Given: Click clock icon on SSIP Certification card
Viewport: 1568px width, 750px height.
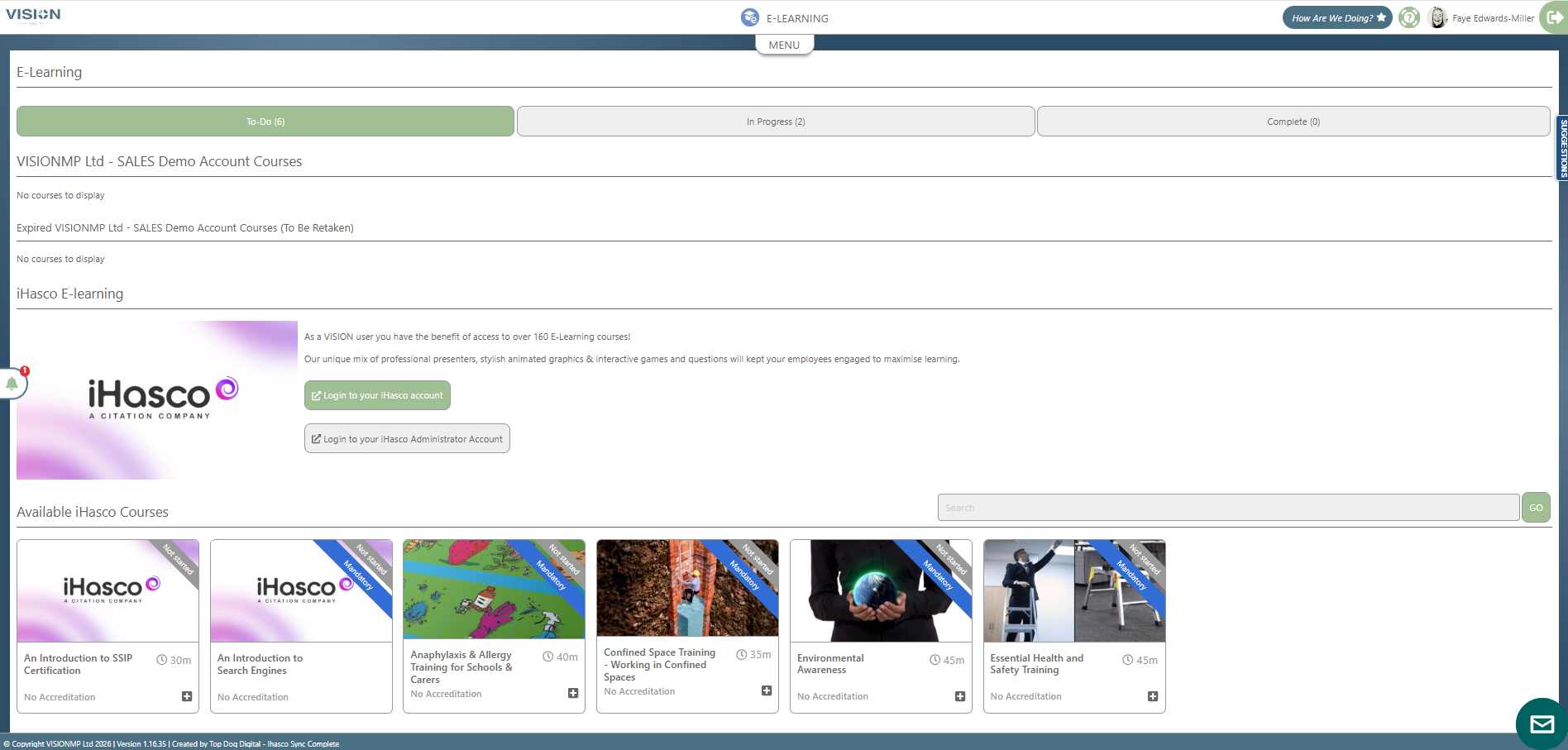Looking at the screenshot, I should (x=162, y=660).
